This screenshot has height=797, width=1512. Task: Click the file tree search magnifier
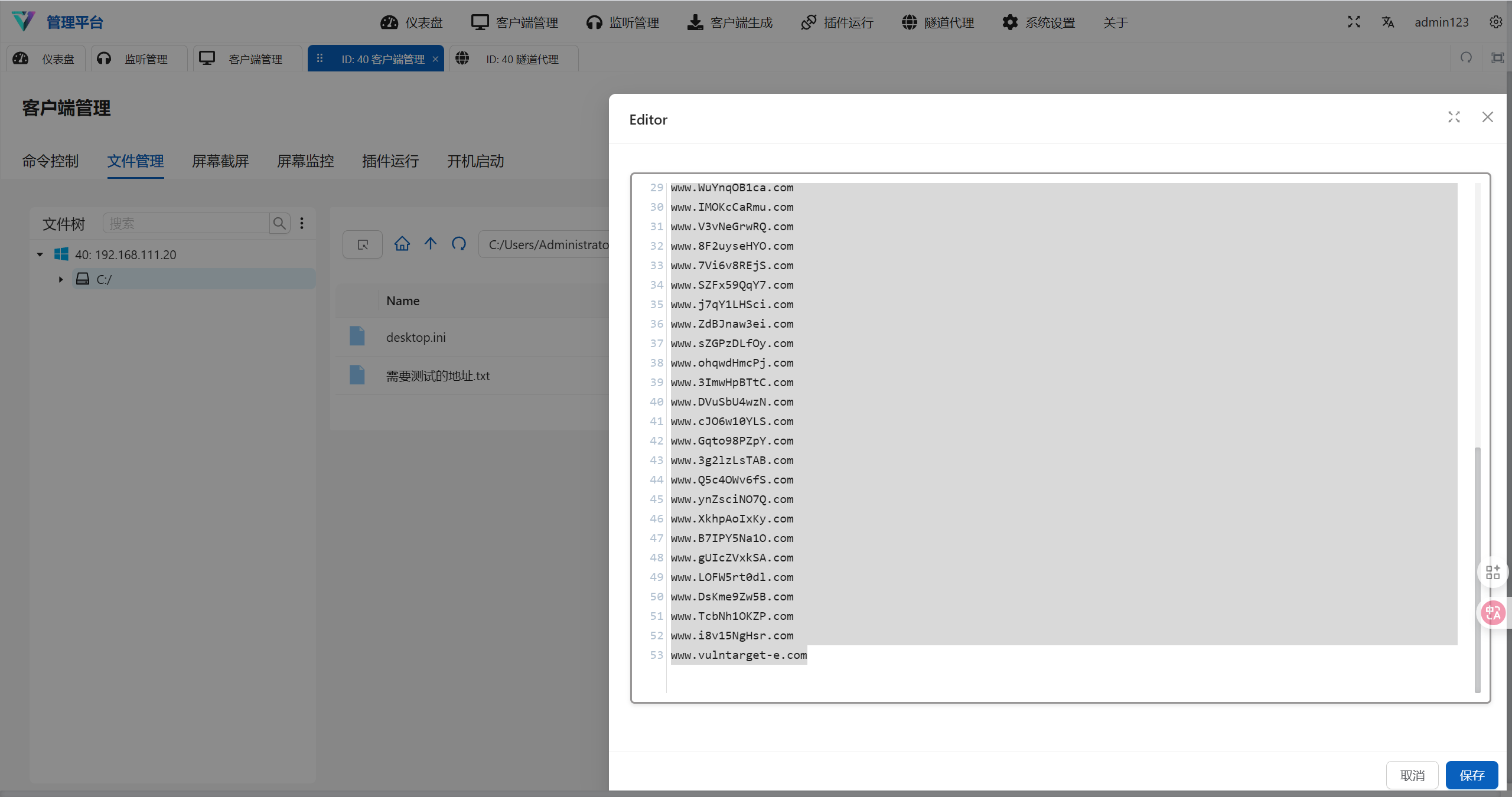[x=279, y=224]
